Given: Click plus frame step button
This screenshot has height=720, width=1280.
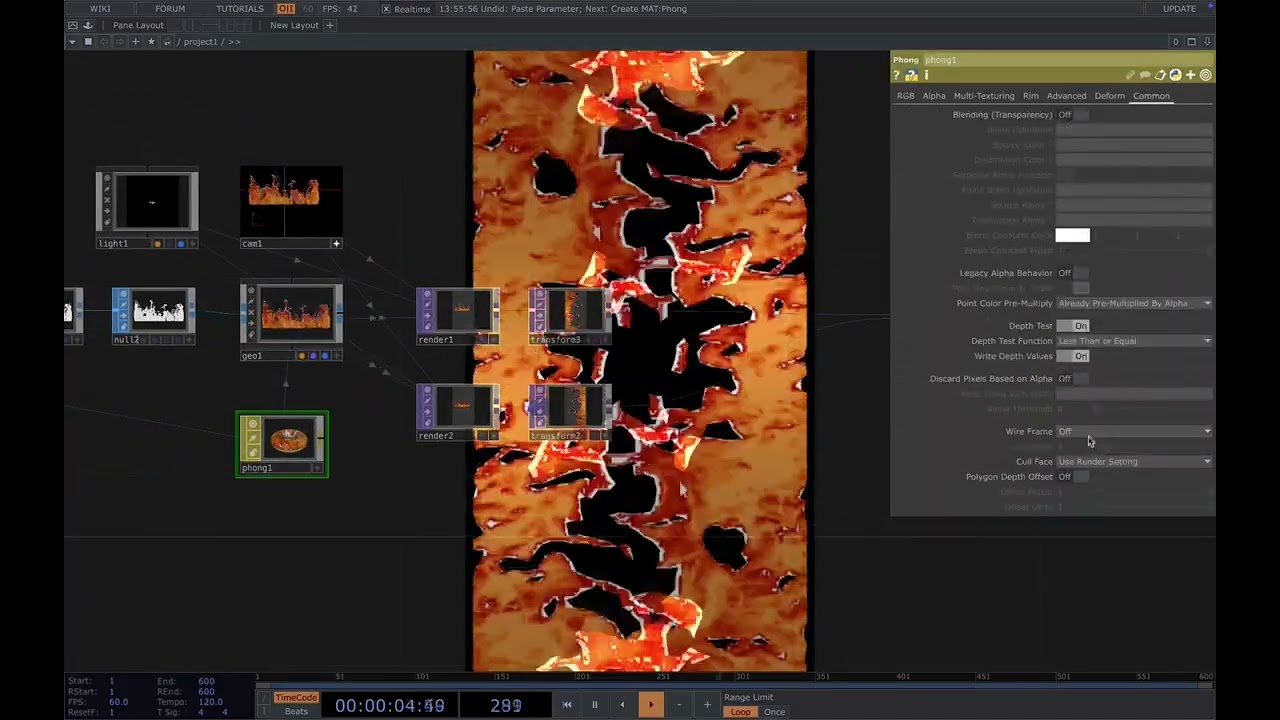Looking at the screenshot, I should (707, 705).
